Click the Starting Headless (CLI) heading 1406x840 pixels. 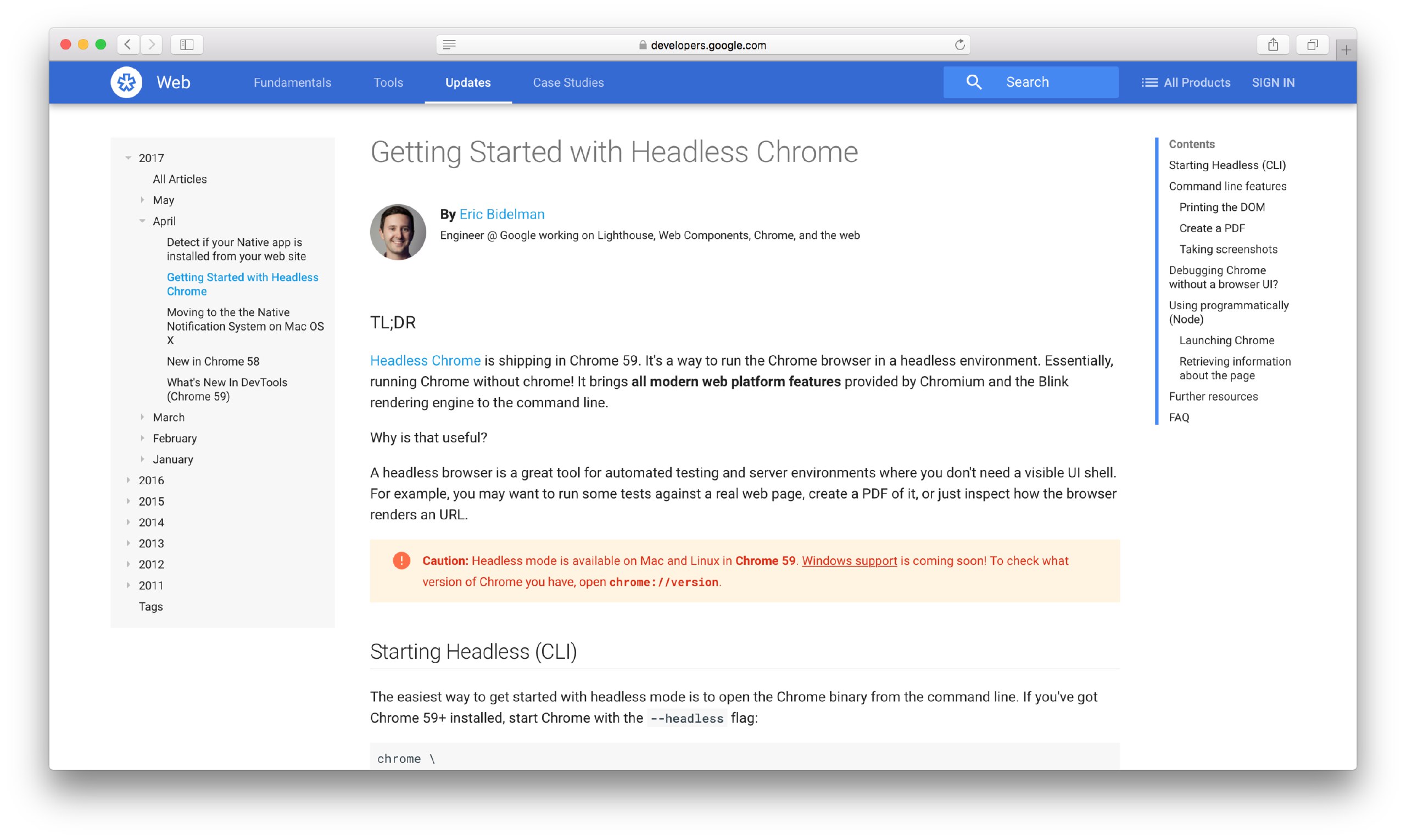click(x=473, y=652)
